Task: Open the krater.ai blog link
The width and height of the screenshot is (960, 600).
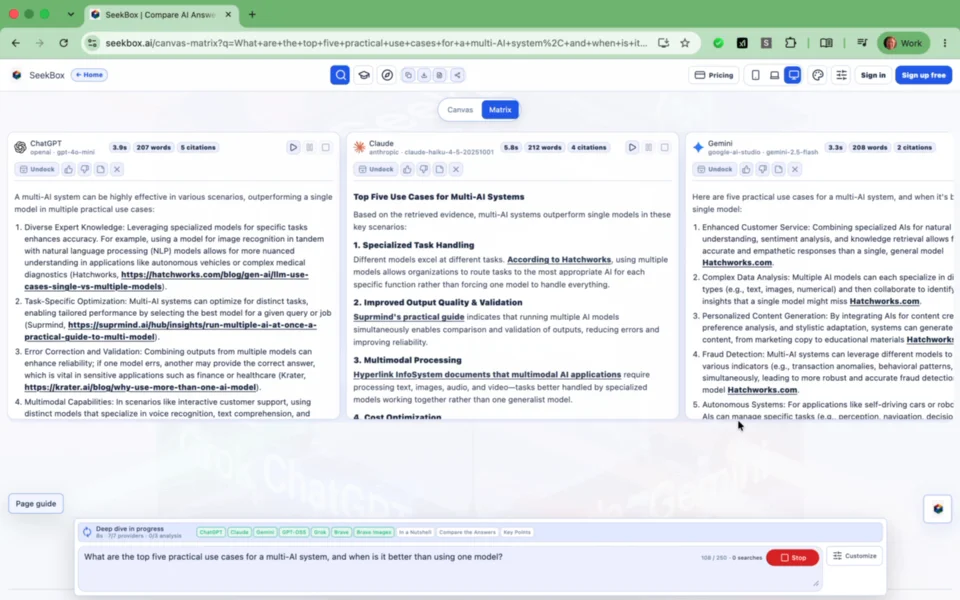Action: [x=140, y=387]
